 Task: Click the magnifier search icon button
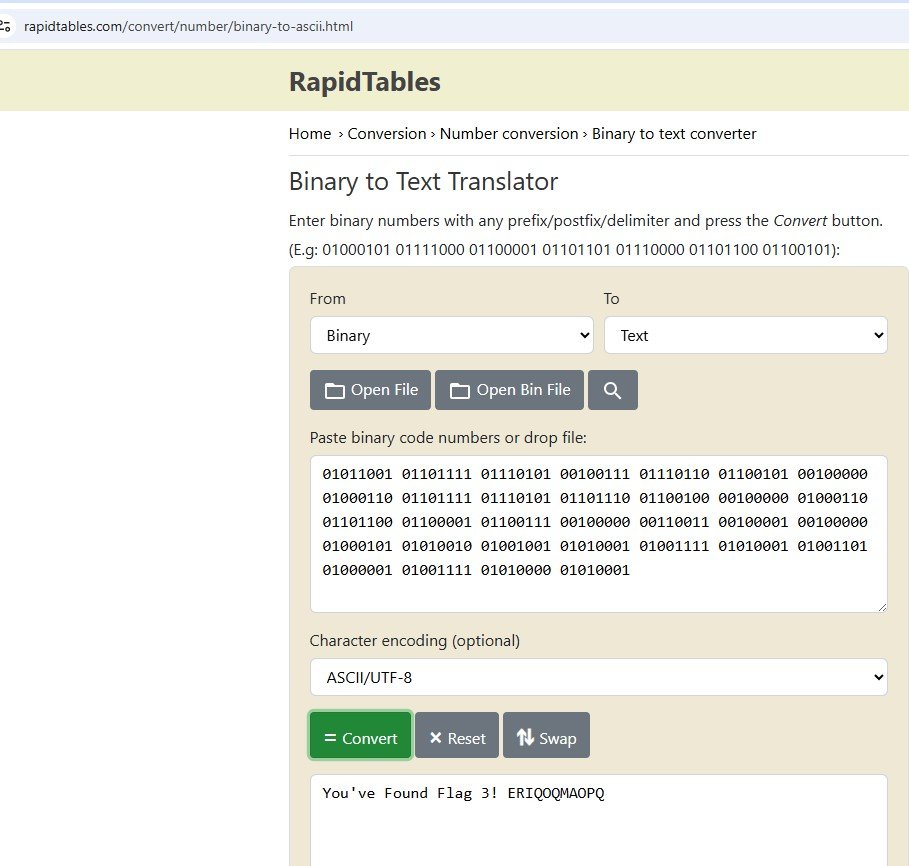click(612, 390)
